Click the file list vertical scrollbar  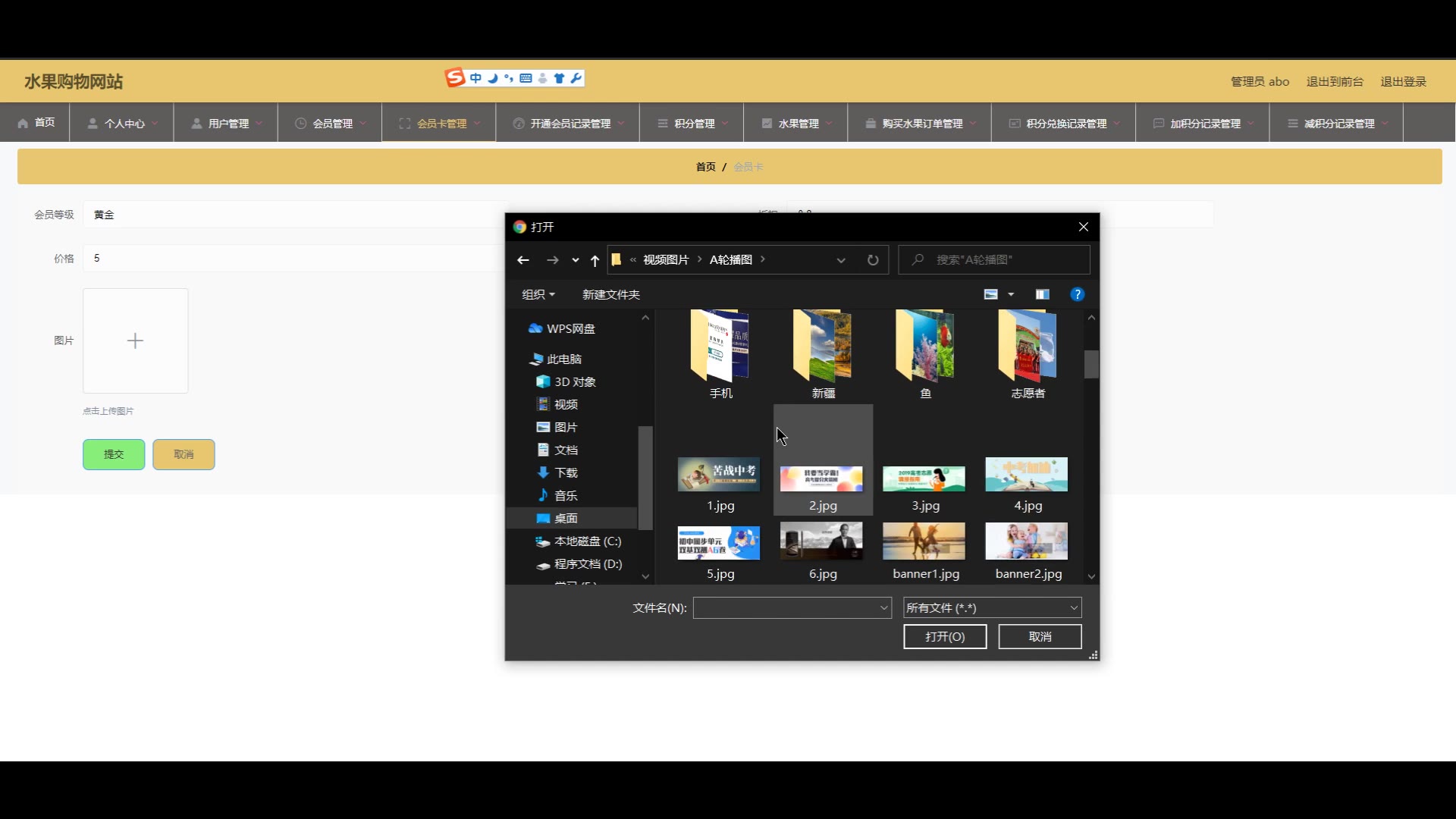[x=1091, y=364]
